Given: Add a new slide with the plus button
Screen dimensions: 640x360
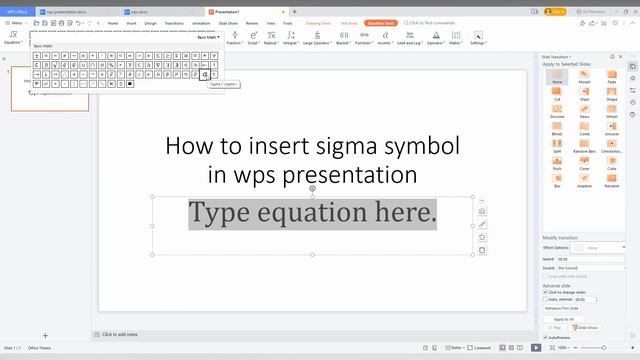Looking at the screenshot, I should point(45,336).
